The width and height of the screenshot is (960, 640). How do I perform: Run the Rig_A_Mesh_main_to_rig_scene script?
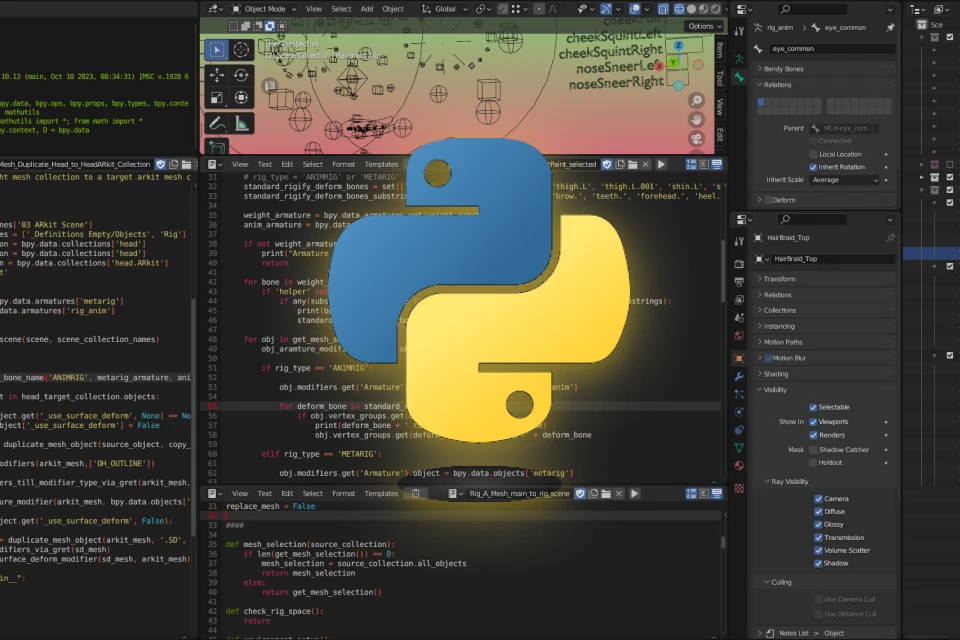pos(634,494)
